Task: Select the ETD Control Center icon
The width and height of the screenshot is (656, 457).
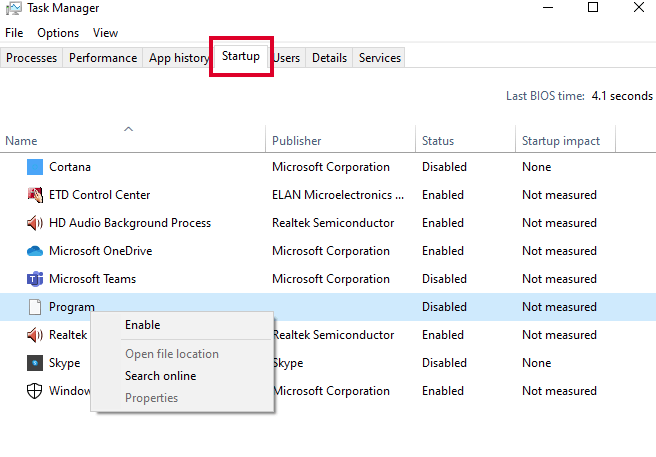Action: coord(35,195)
